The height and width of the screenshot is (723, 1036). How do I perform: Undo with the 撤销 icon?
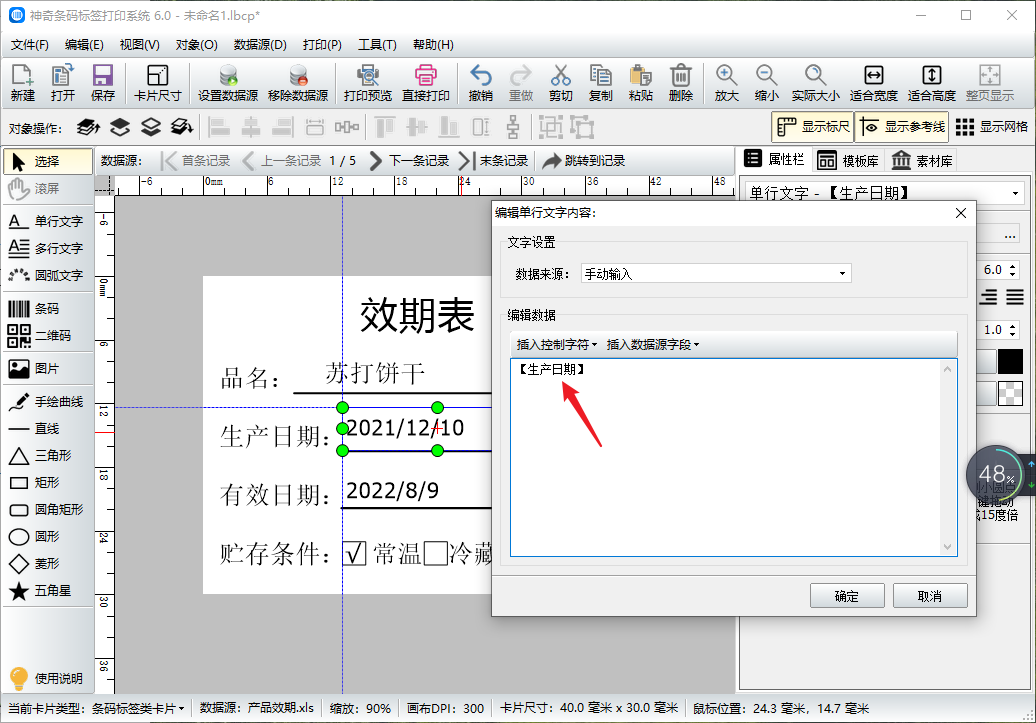480,83
